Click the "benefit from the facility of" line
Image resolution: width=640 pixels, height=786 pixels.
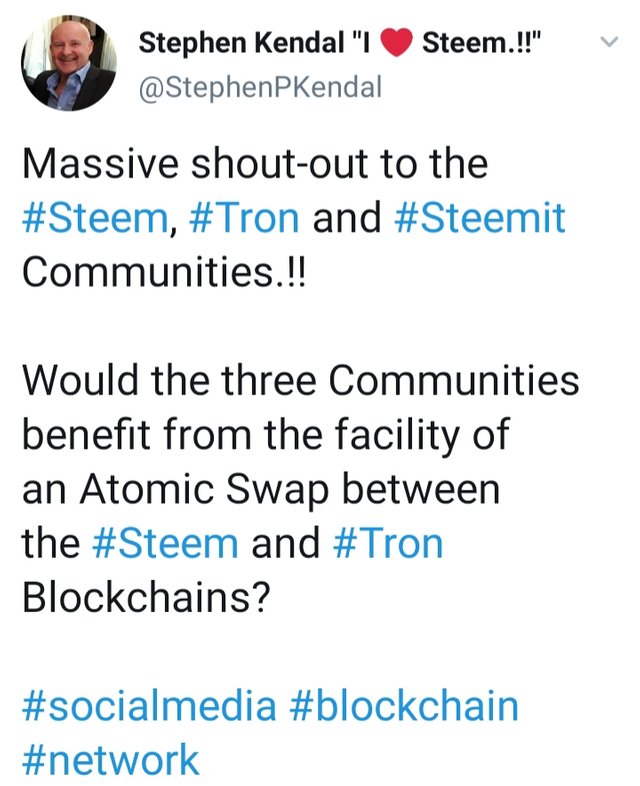[x=265, y=436]
